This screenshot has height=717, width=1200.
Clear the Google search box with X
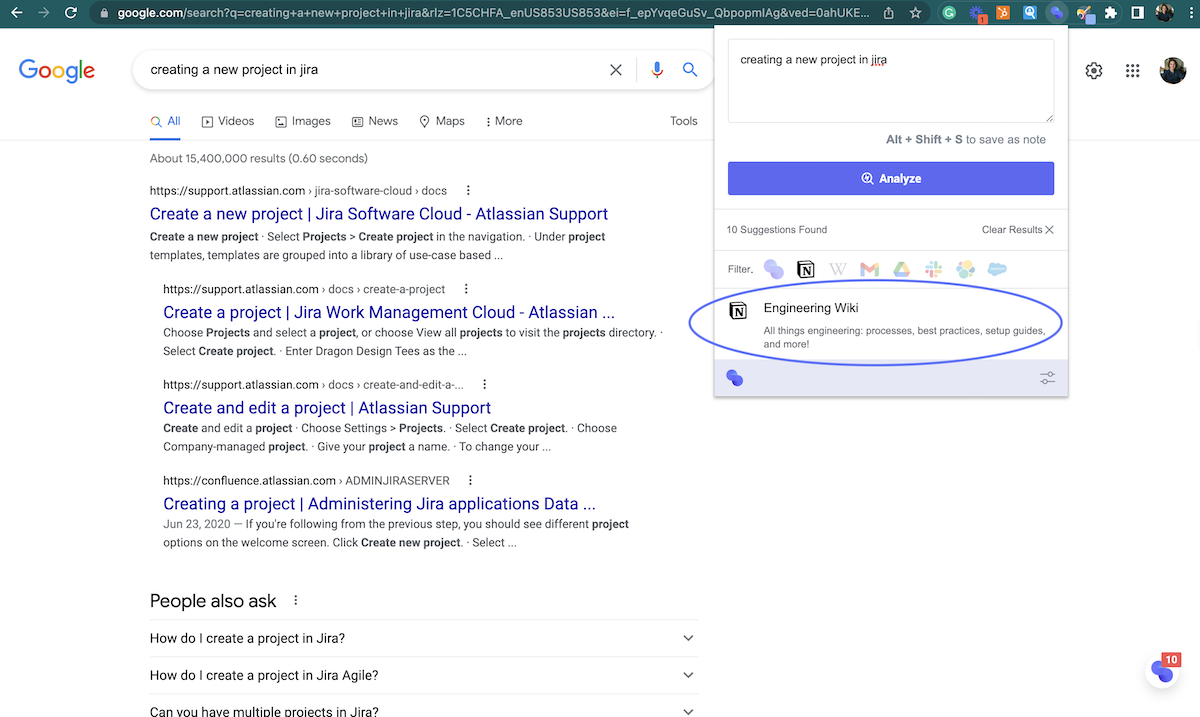point(616,70)
